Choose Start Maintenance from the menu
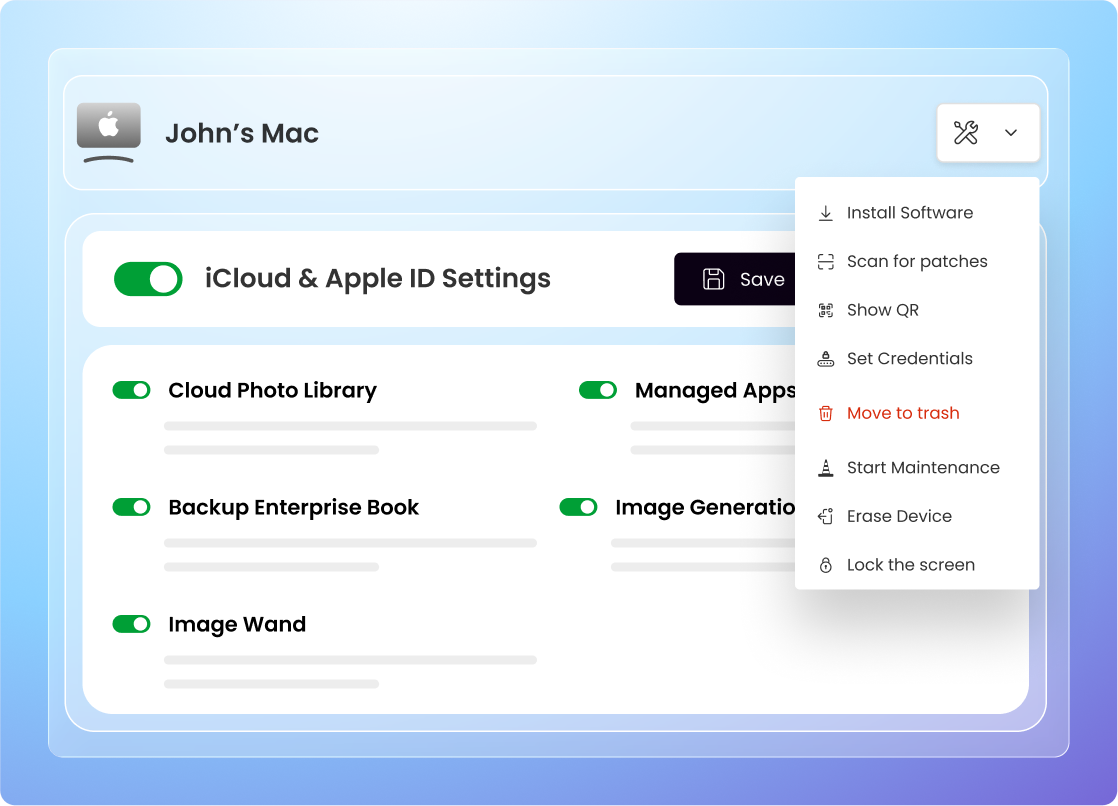Screen dimensions: 1118x806 coord(922,468)
